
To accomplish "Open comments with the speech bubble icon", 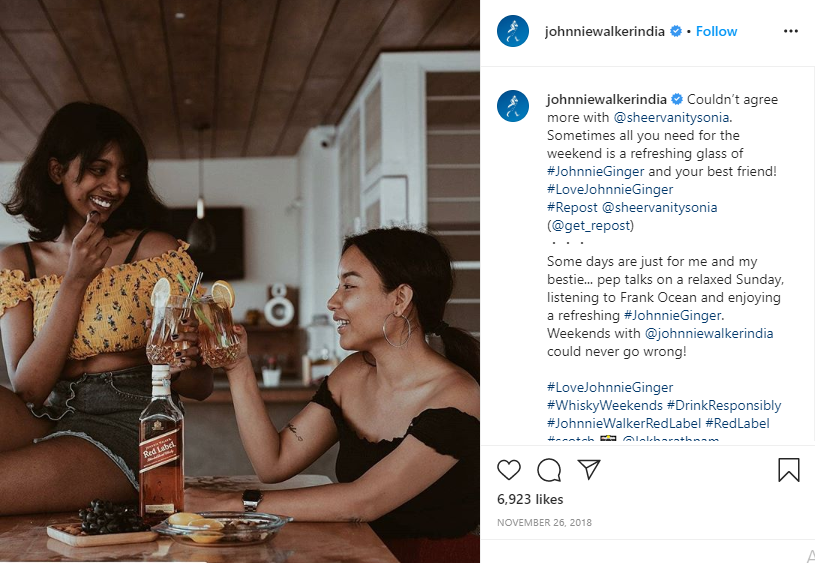I will pyautogui.click(x=549, y=470).
